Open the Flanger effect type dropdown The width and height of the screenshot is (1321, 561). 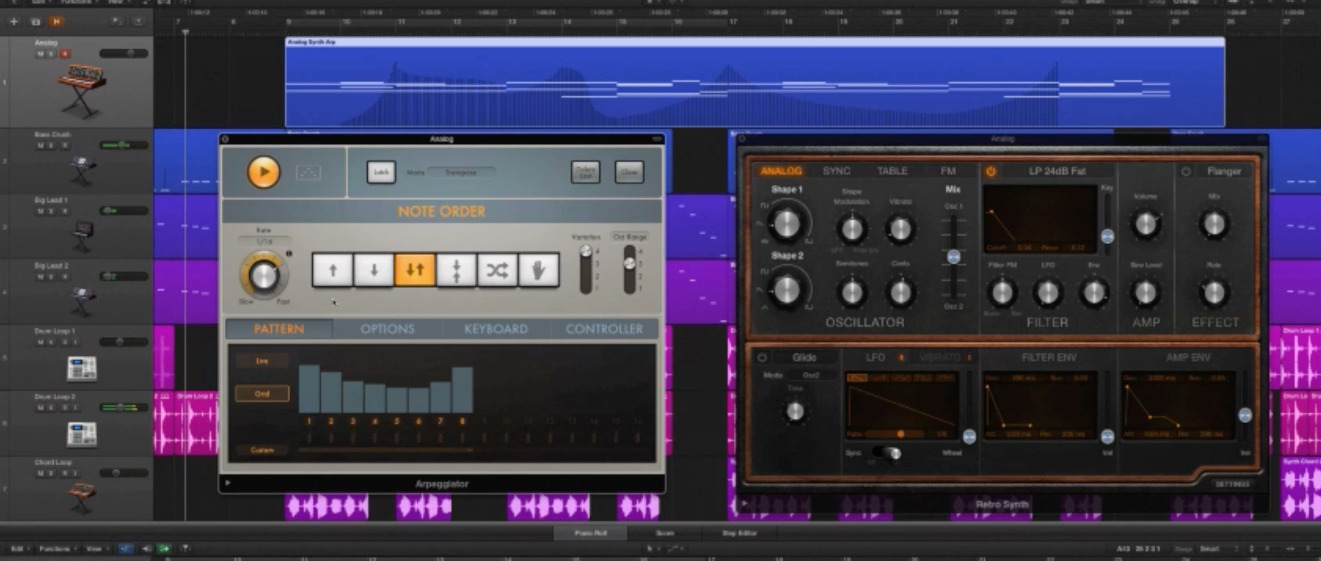tap(1224, 171)
